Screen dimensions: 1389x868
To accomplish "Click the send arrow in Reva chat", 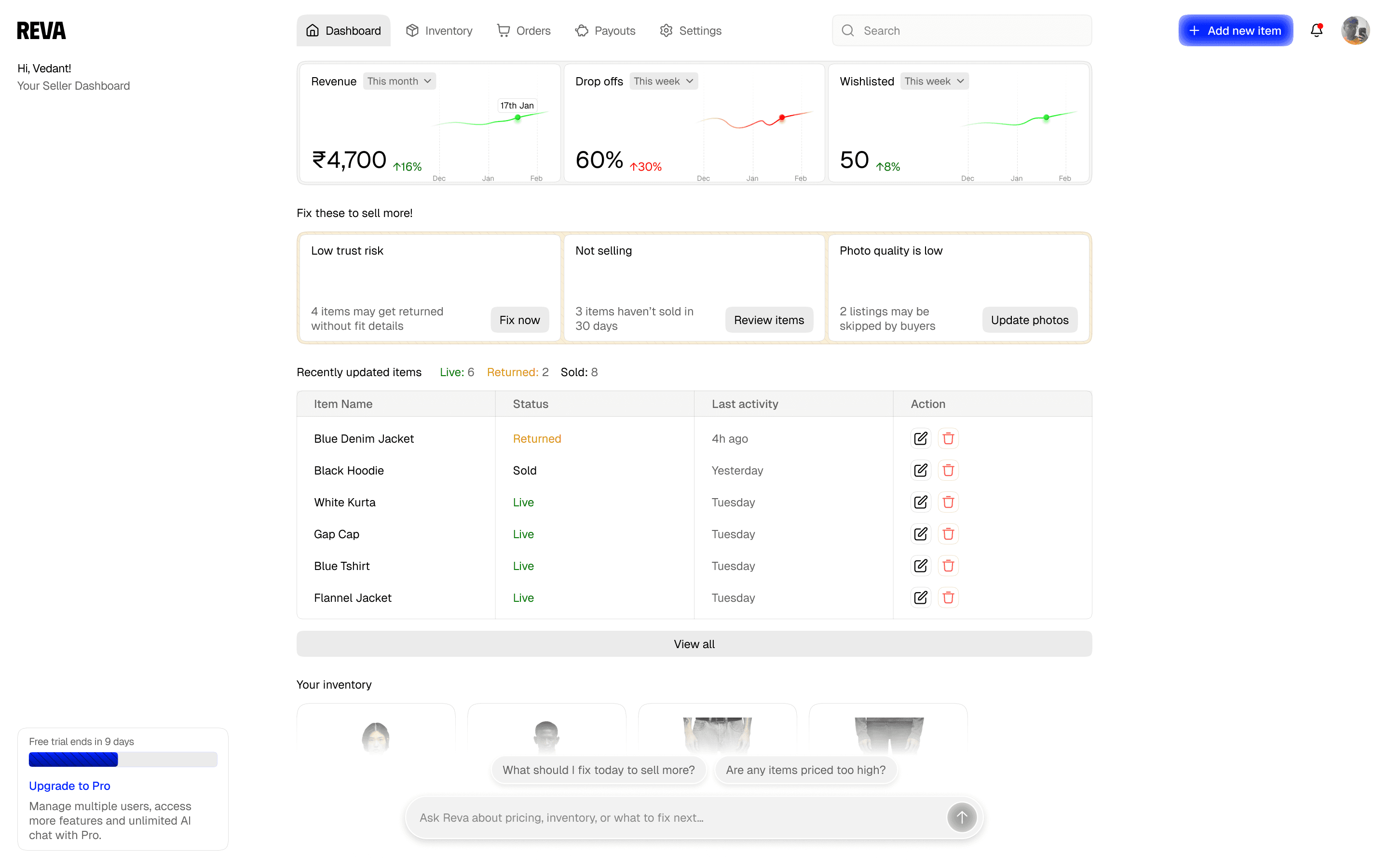I will click(x=961, y=817).
